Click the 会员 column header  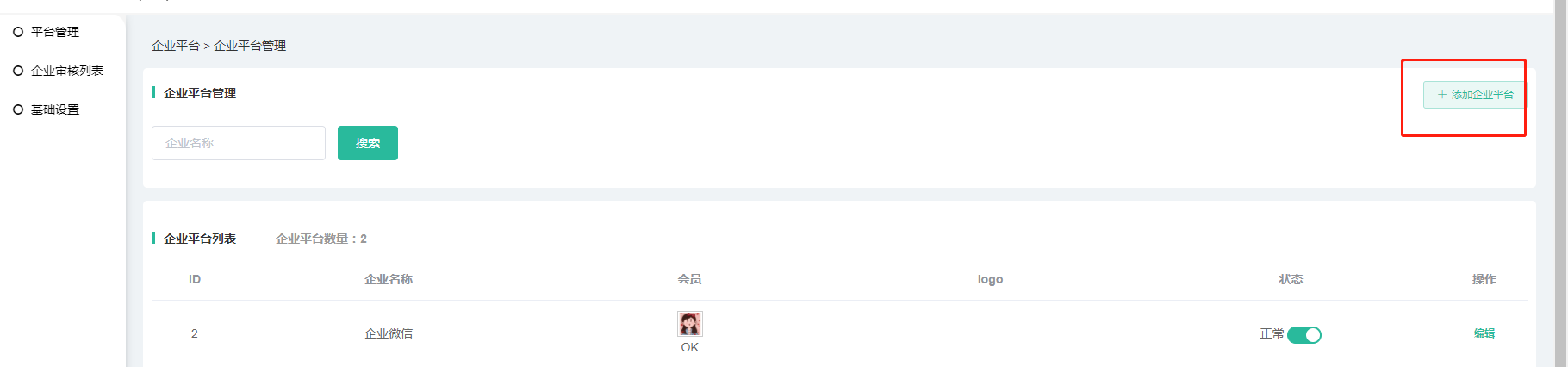[690, 279]
